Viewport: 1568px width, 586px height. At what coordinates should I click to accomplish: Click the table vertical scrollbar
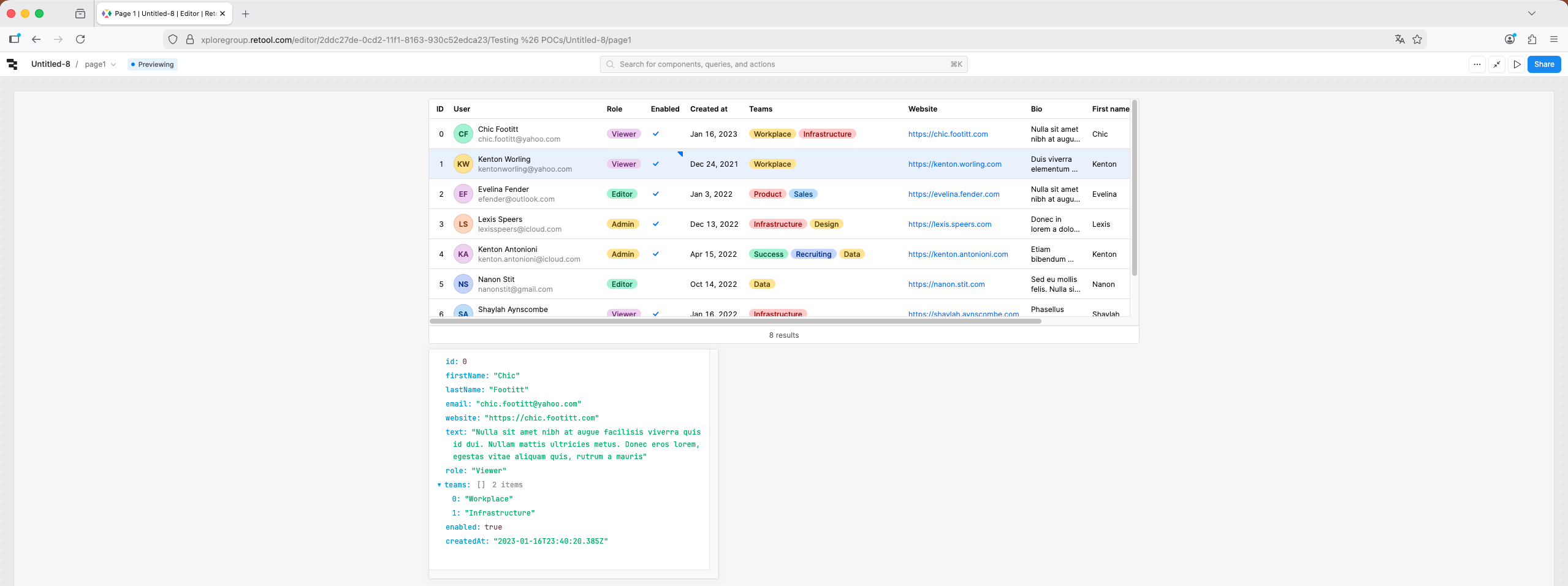coord(1135,188)
